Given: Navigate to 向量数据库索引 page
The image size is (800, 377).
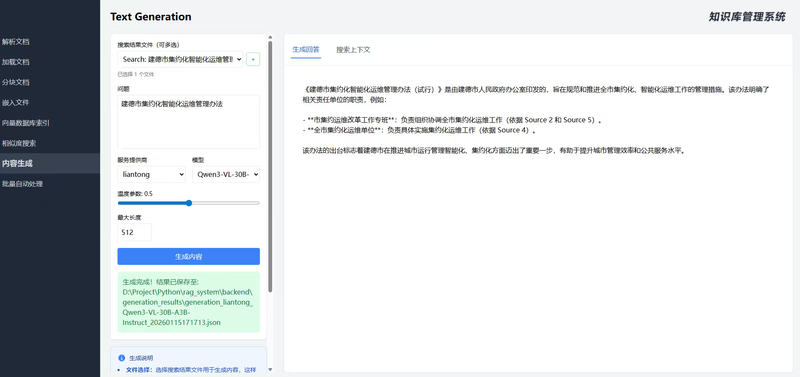Looking at the screenshot, I should pos(26,123).
